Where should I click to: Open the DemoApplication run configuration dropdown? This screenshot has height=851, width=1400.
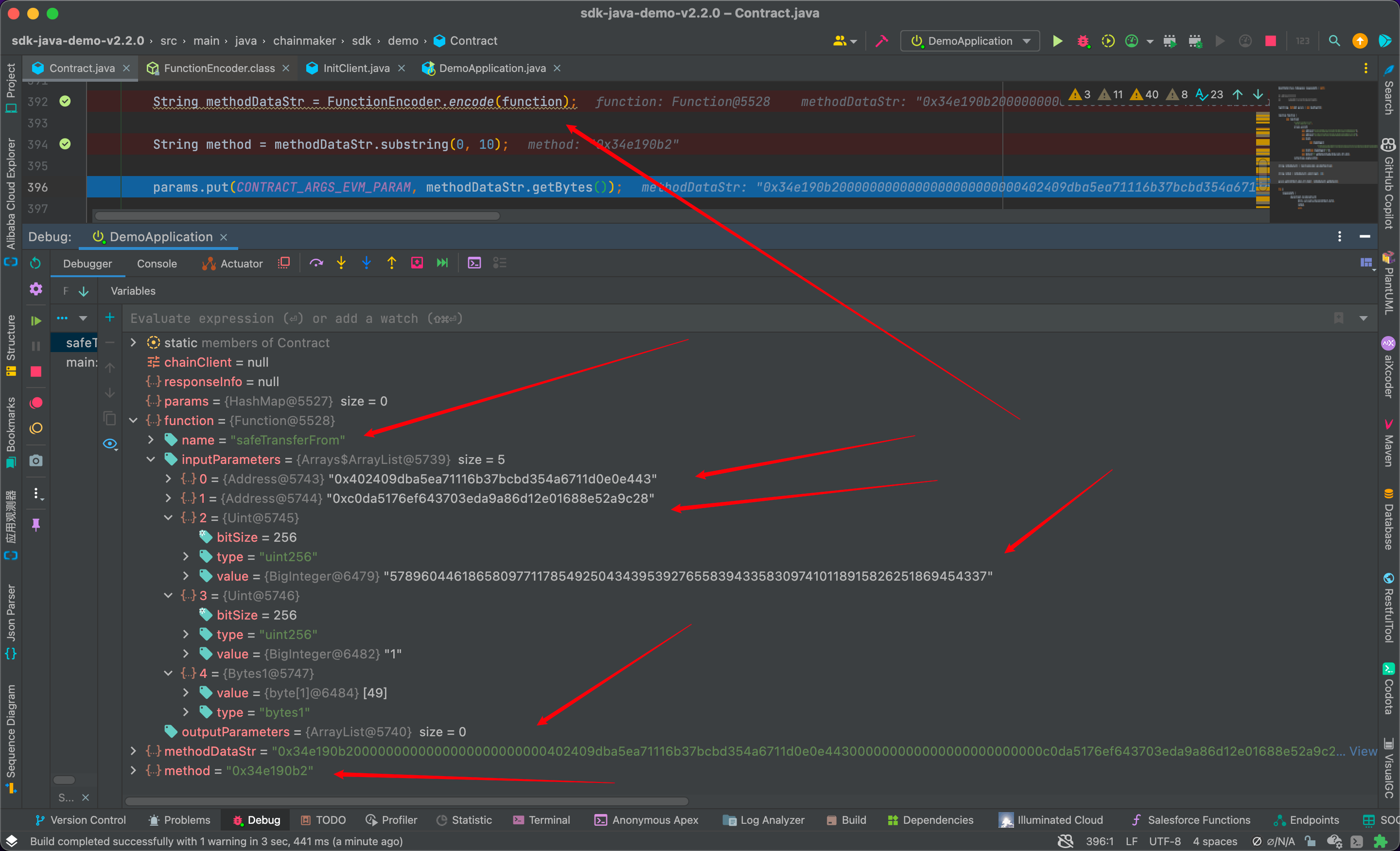(970, 41)
